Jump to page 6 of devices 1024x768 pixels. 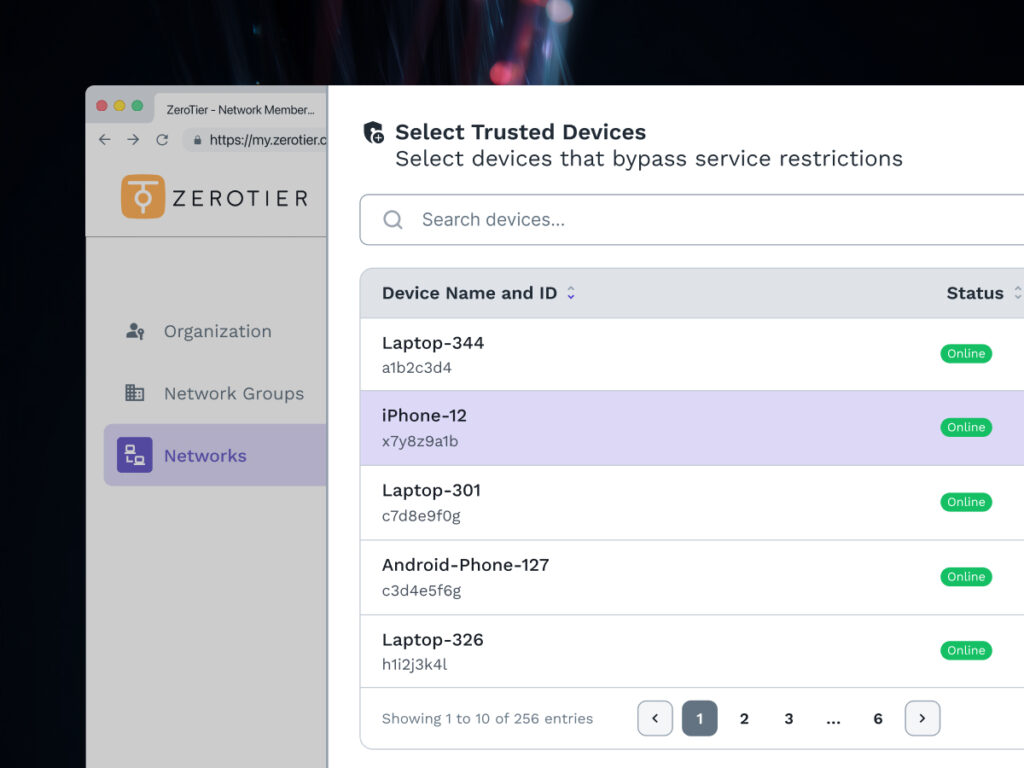point(878,718)
